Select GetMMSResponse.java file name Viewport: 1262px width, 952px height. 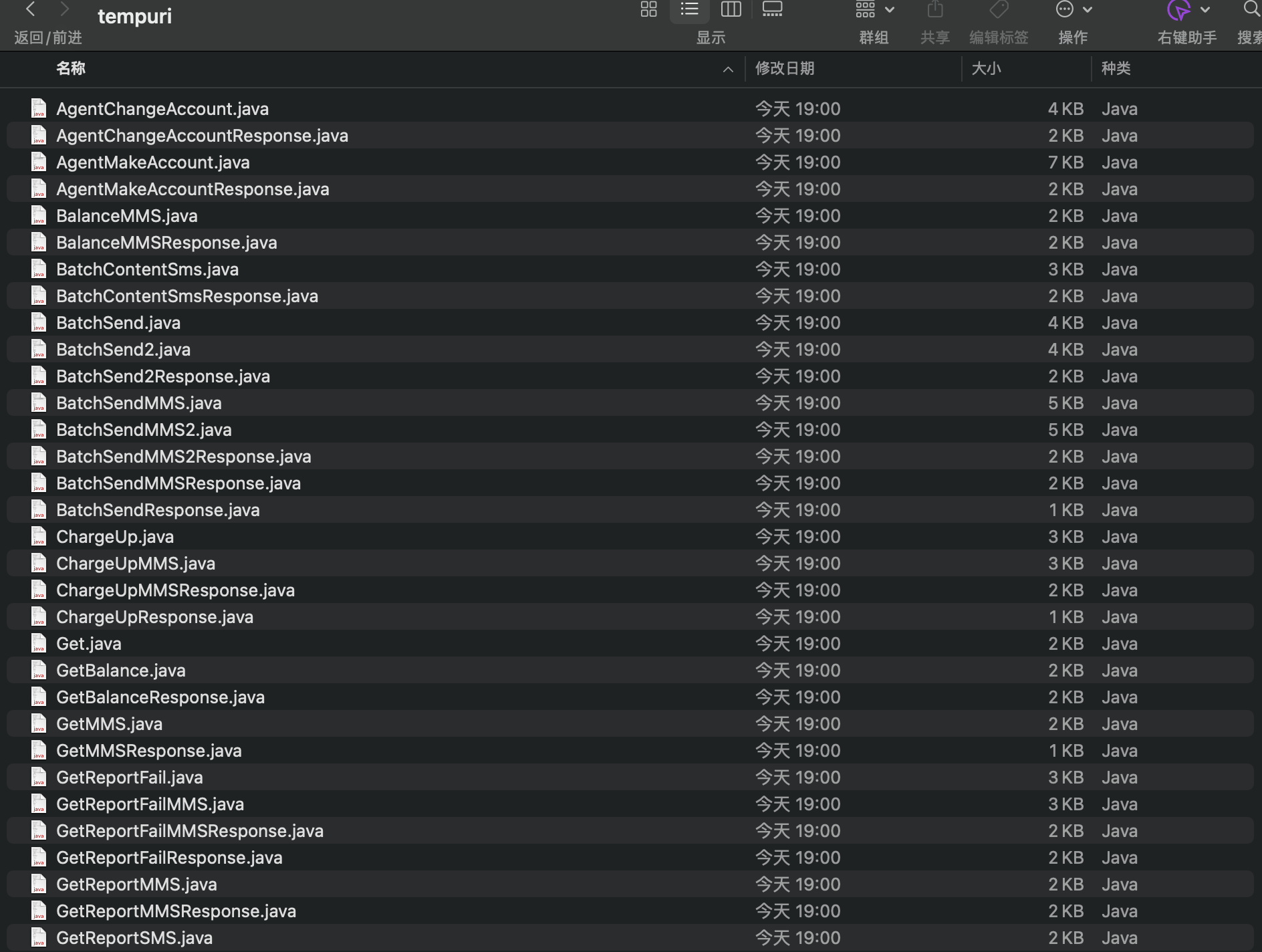pos(149,751)
